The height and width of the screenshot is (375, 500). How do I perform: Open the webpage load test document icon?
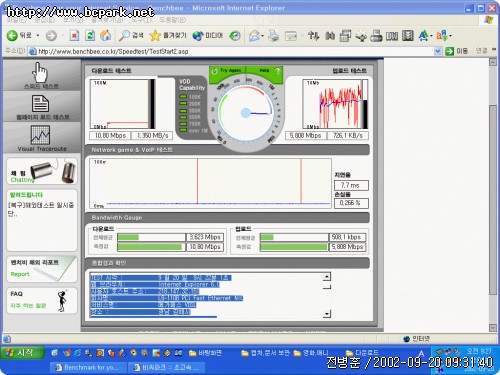40,104
